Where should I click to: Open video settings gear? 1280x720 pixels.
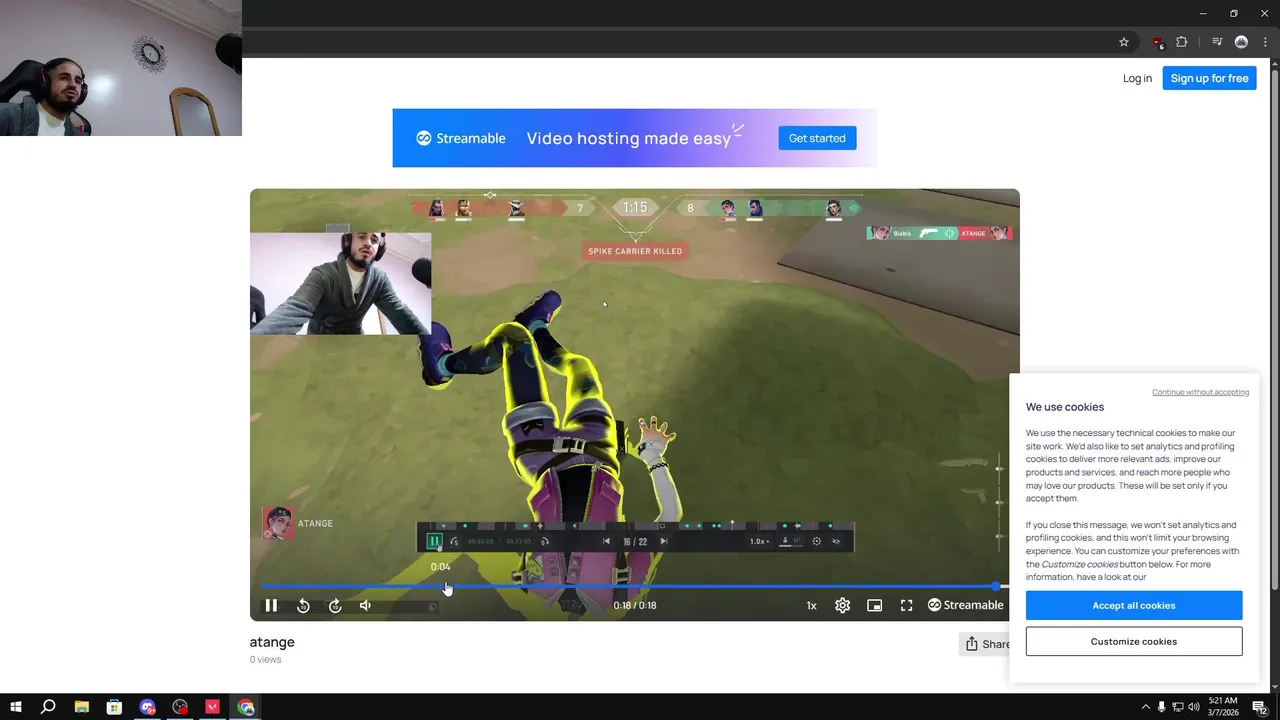tap(843, 605)
